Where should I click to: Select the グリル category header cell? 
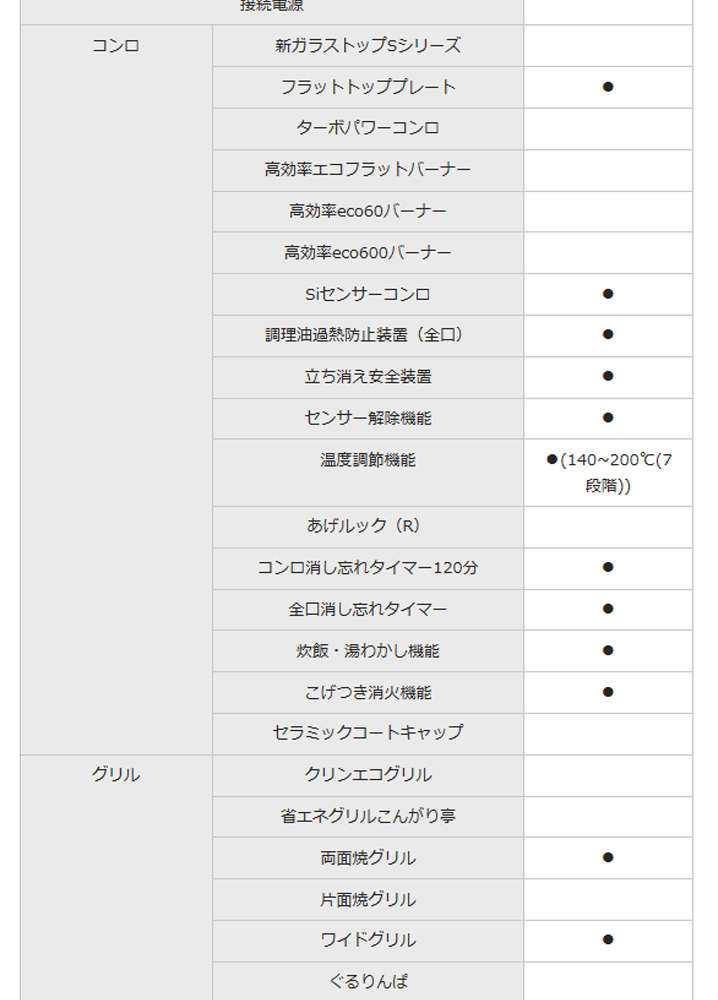(116, 775)
